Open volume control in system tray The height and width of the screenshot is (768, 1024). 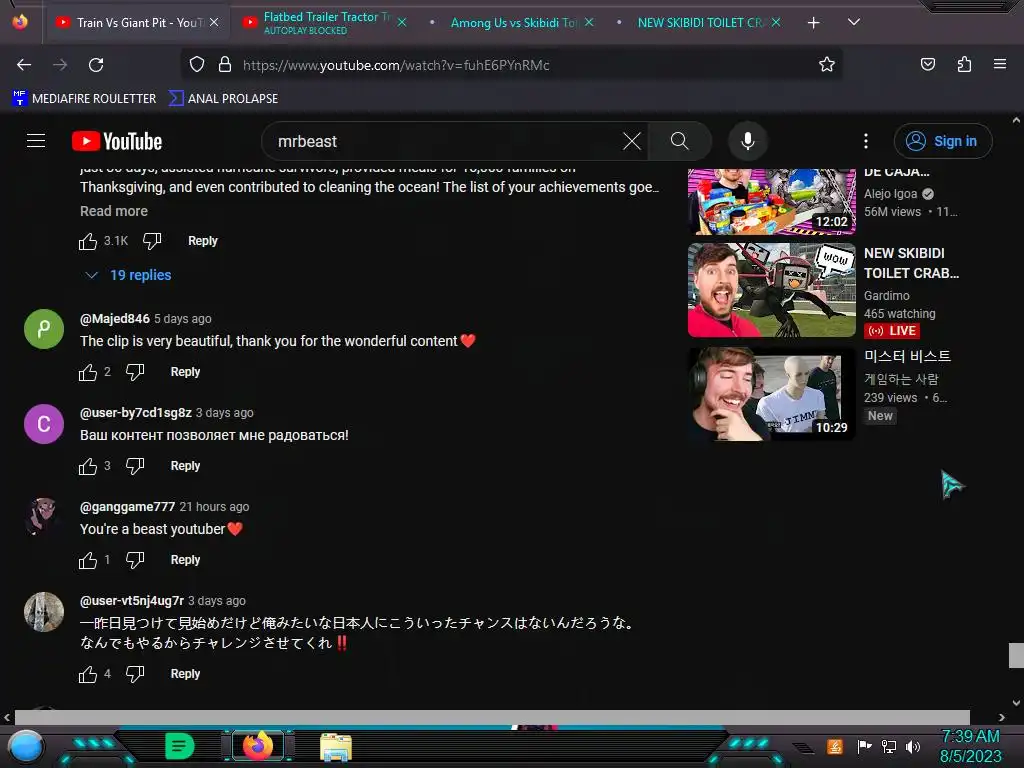913,746
